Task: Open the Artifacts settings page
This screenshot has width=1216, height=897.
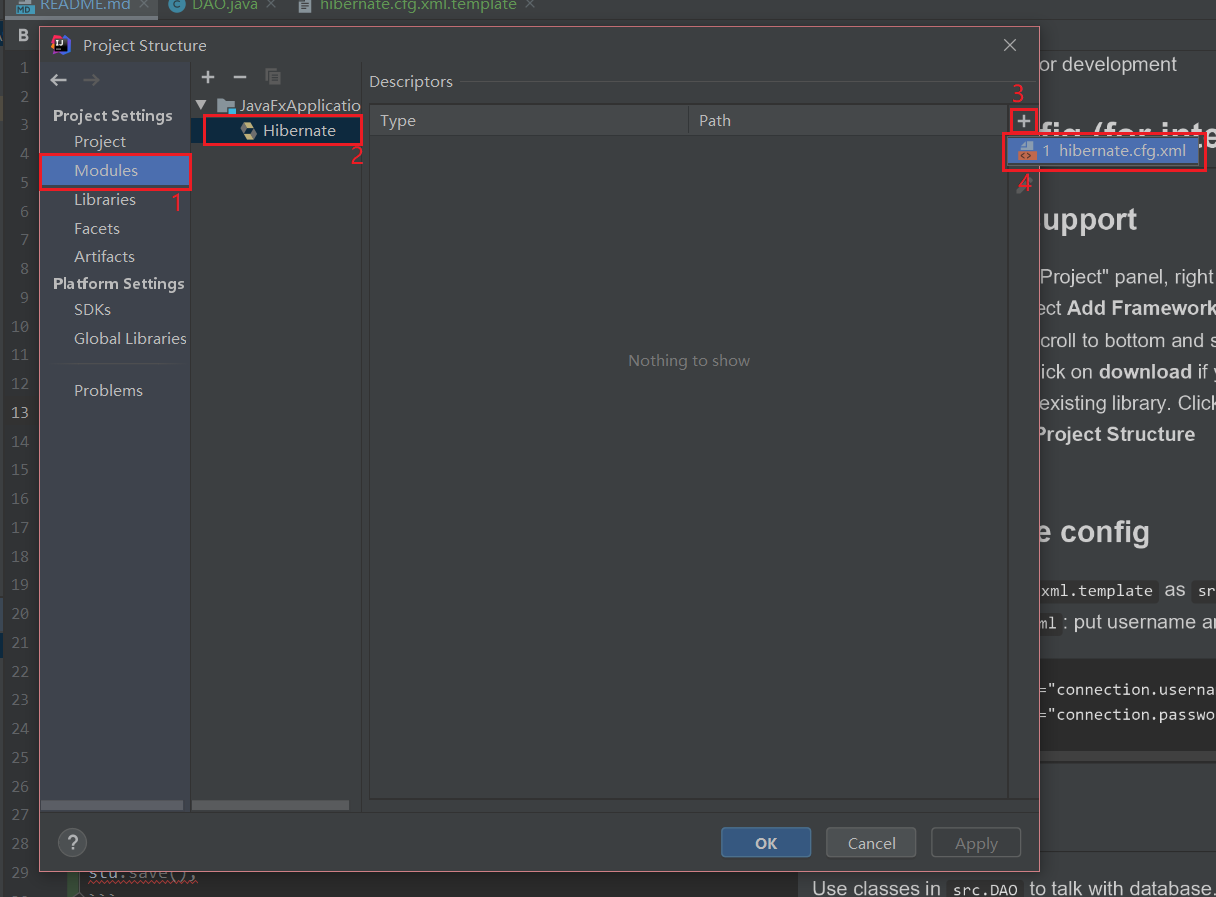Action: (104, 257)
